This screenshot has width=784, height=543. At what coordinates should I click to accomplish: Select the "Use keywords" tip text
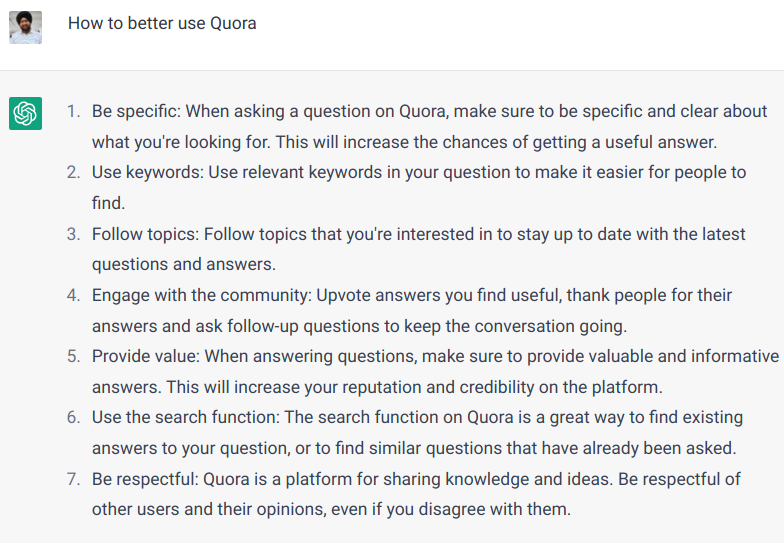pyautogui.click(x=147, y=172)
